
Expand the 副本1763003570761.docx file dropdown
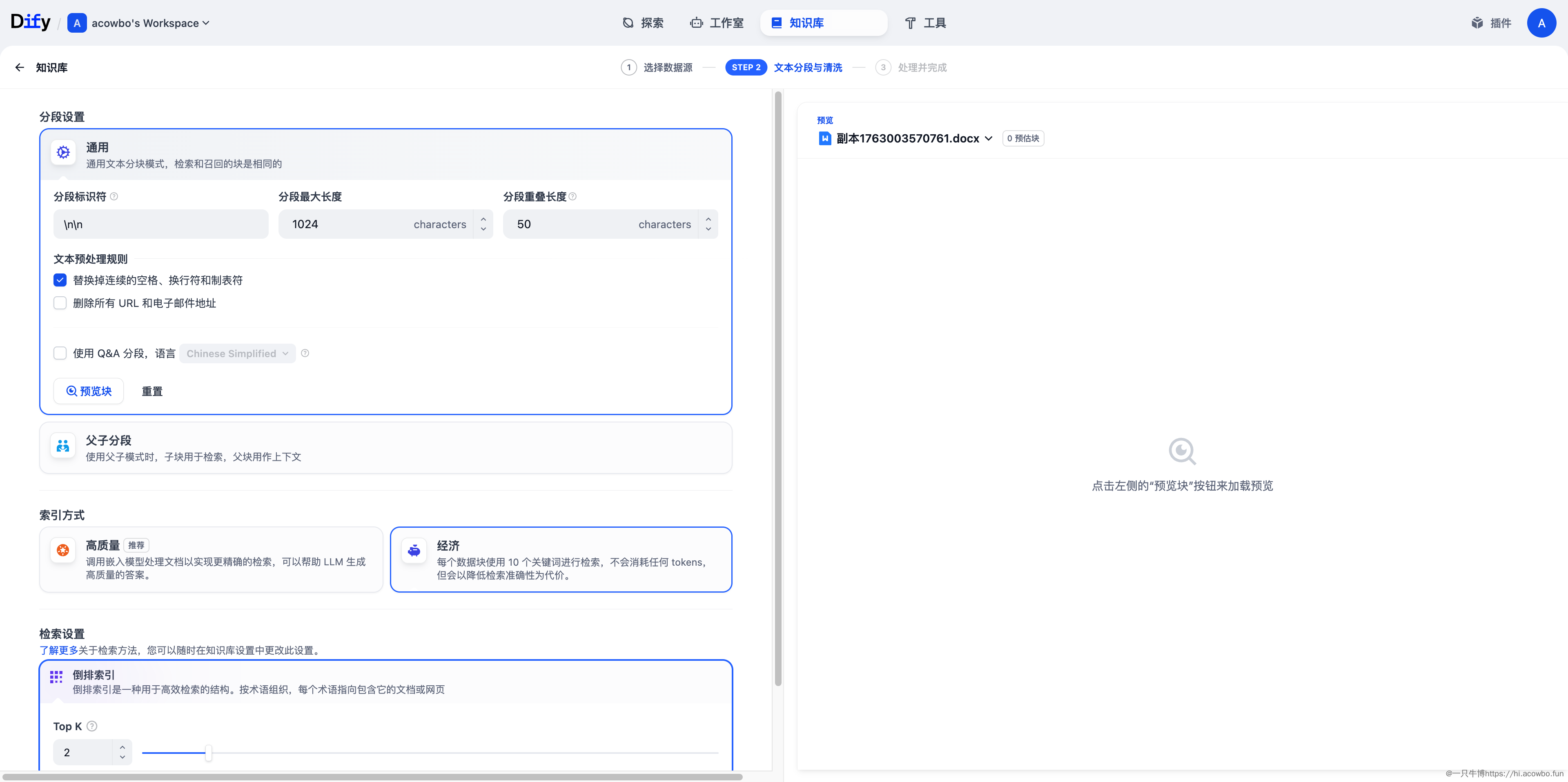coord(989,138)
